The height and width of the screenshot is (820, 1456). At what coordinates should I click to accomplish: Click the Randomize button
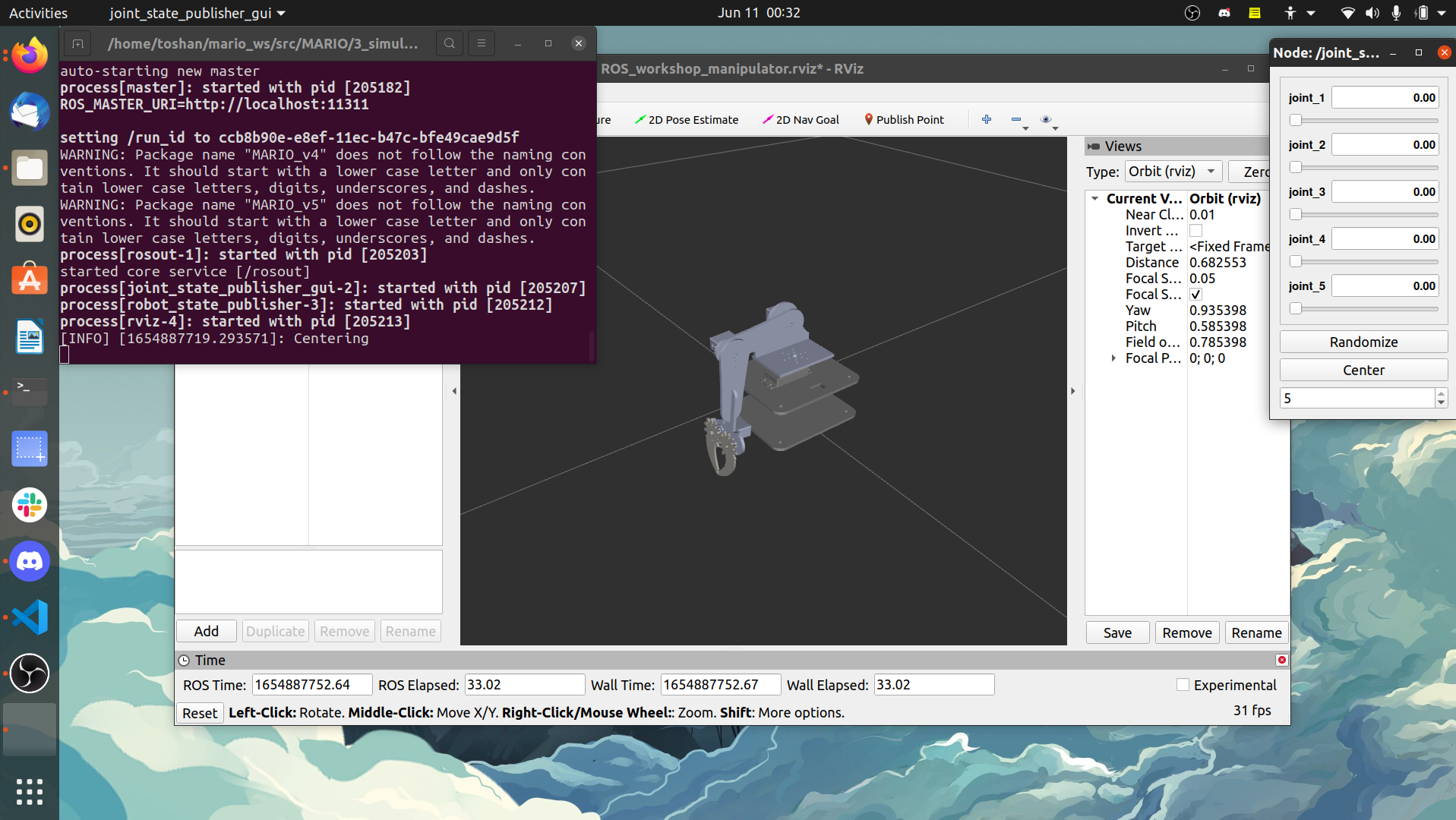pos(1363,342)
